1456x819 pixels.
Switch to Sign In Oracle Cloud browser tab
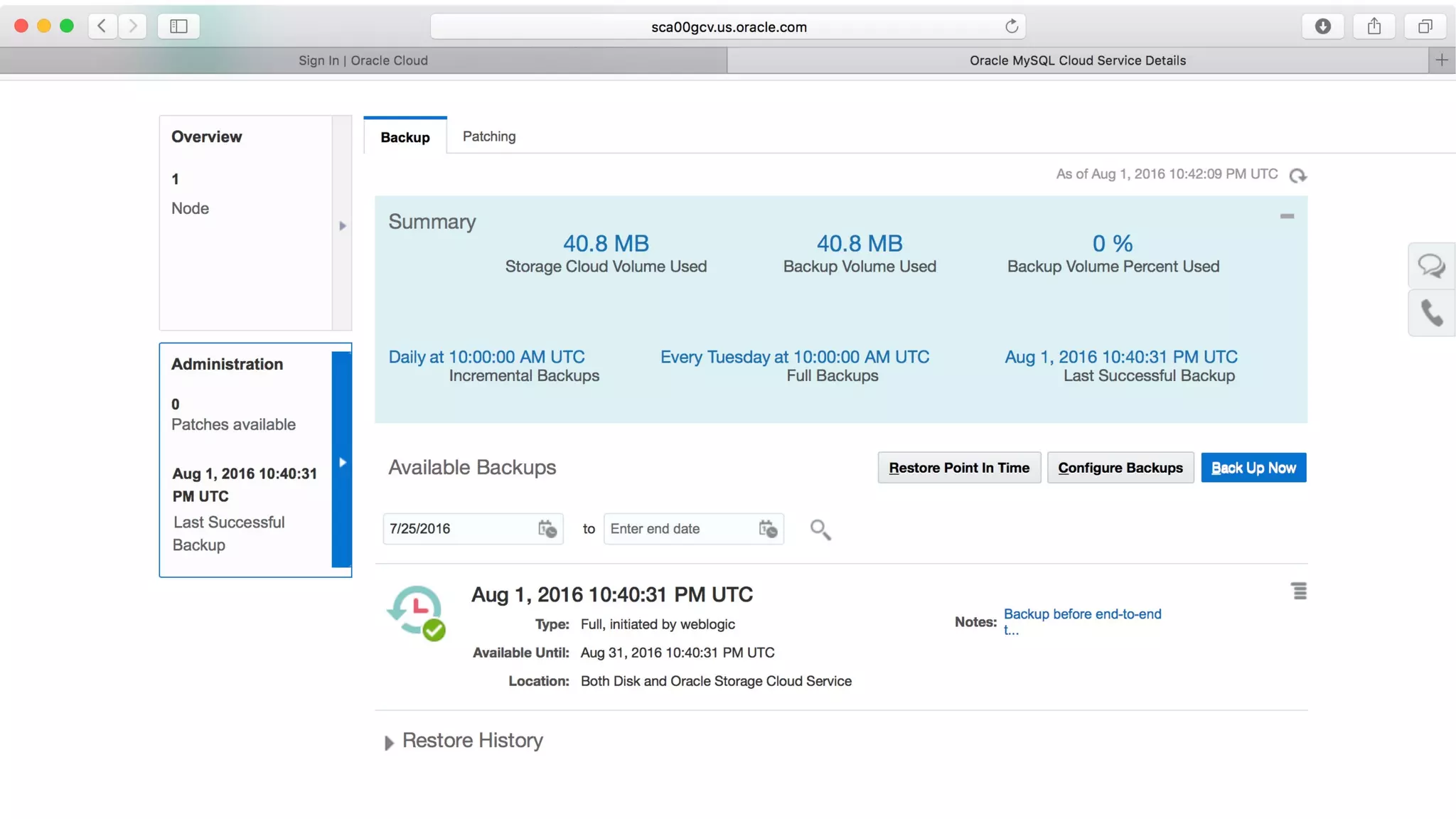(x=363, y=60)
